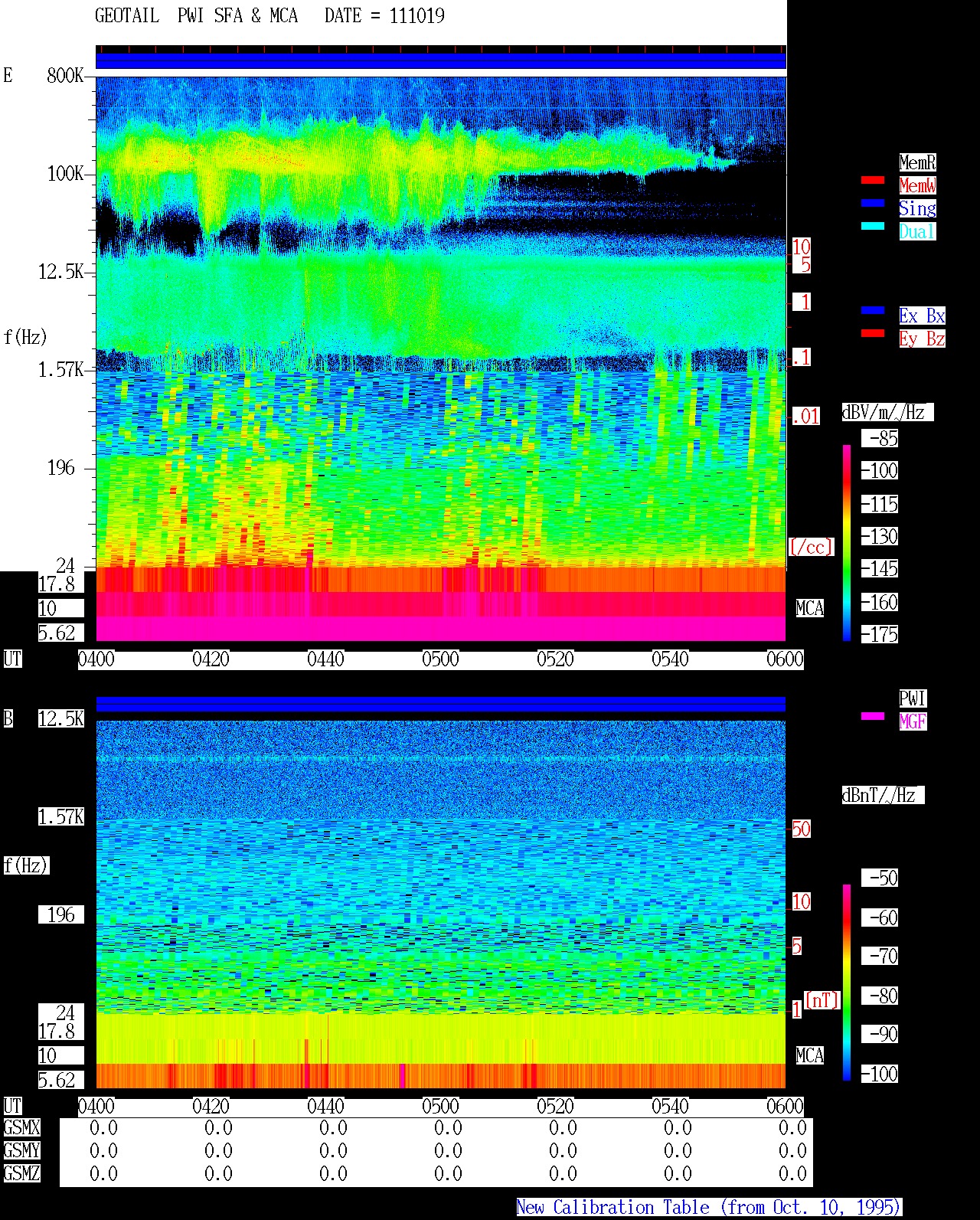Click 0520 on lower UT time axis
The width and height of the screenshot is (980, 1220).
pos(555,1106)
